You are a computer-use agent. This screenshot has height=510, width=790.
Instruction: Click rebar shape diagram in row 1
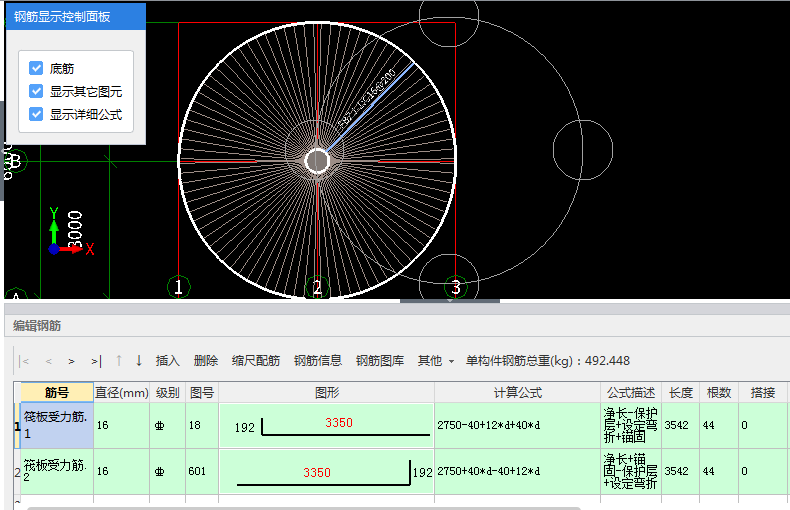pyautogui.click(x=326, y=425)
